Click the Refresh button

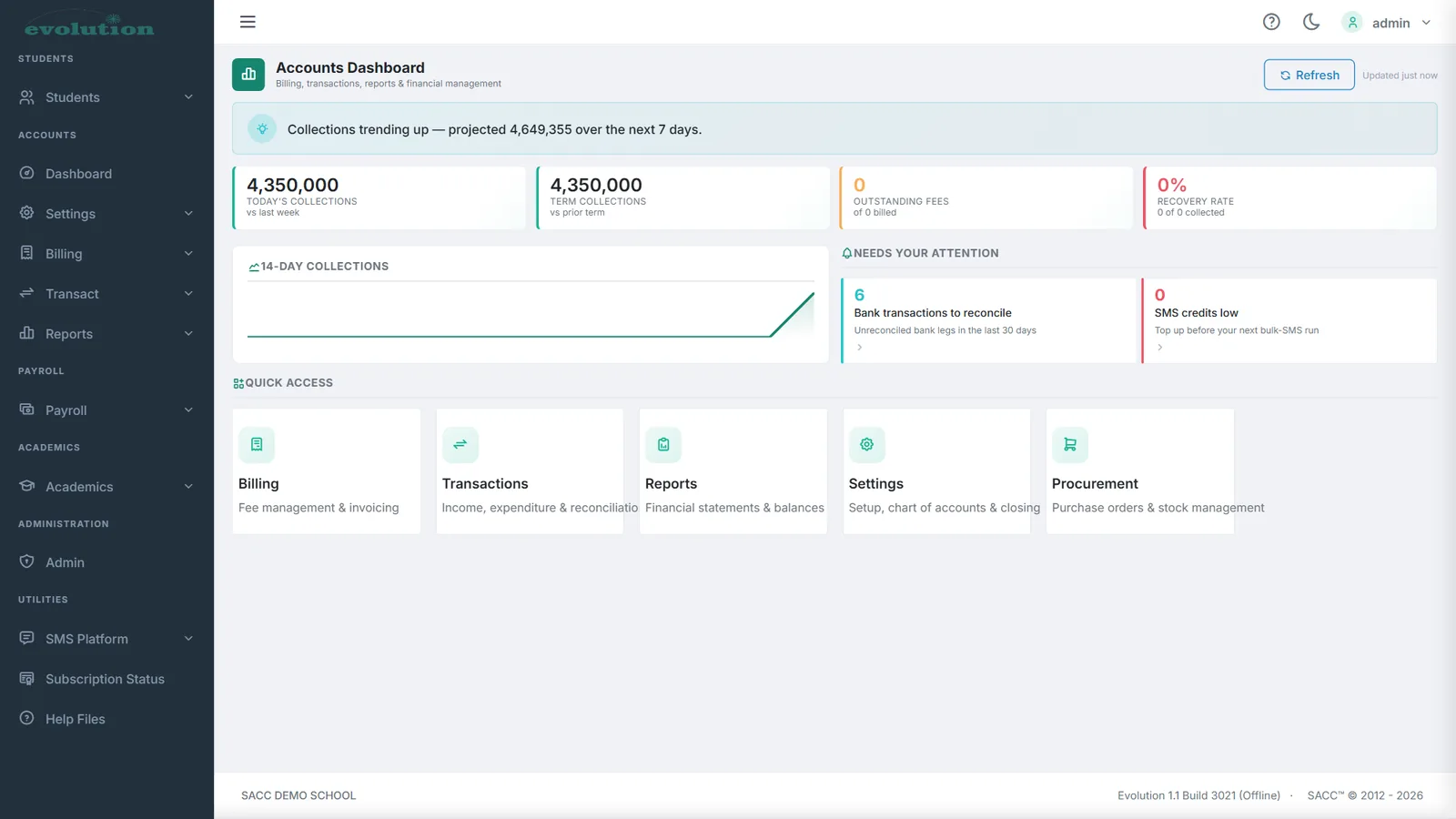coord(1309,75)
